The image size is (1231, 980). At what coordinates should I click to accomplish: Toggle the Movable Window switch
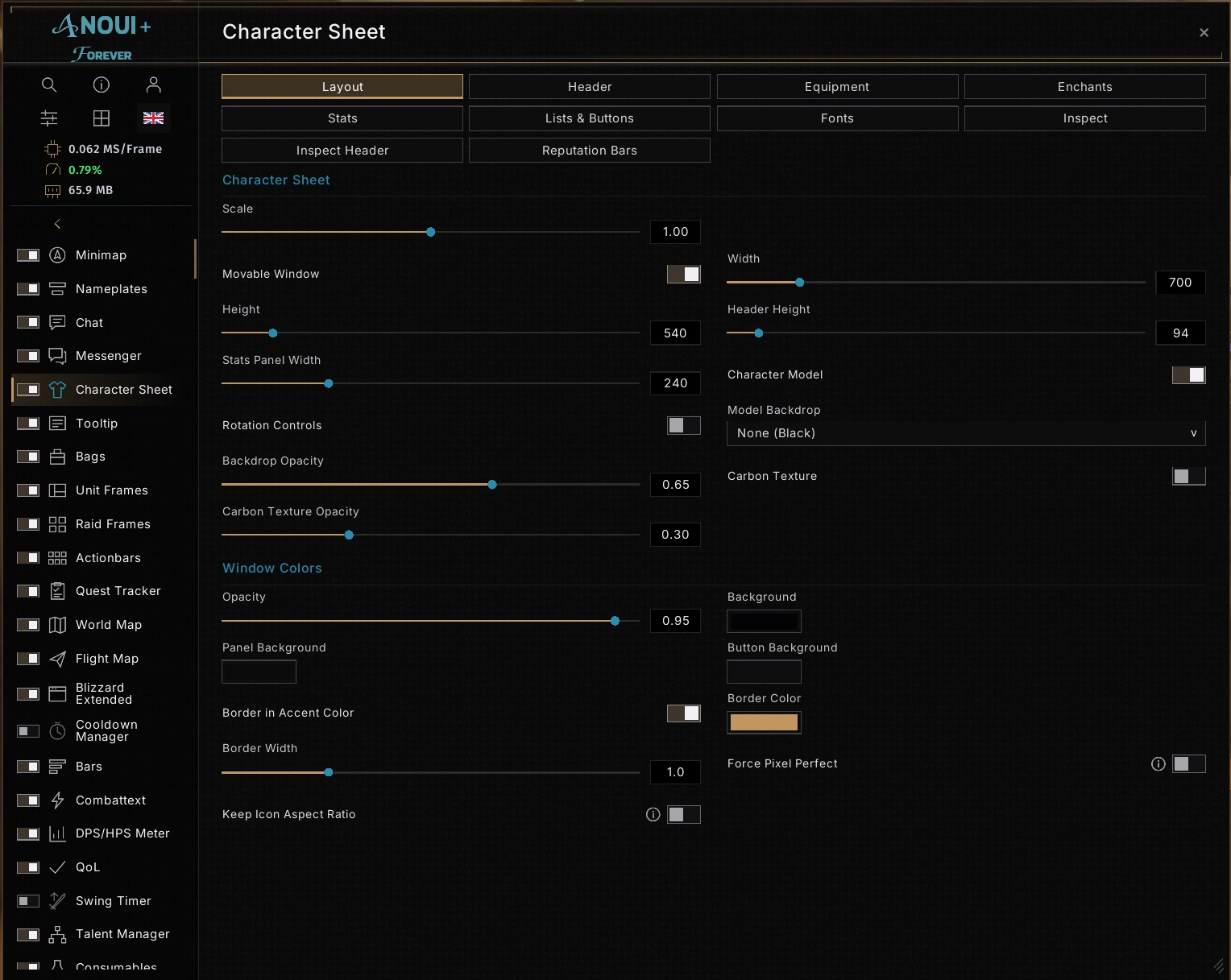pos(684,274)
